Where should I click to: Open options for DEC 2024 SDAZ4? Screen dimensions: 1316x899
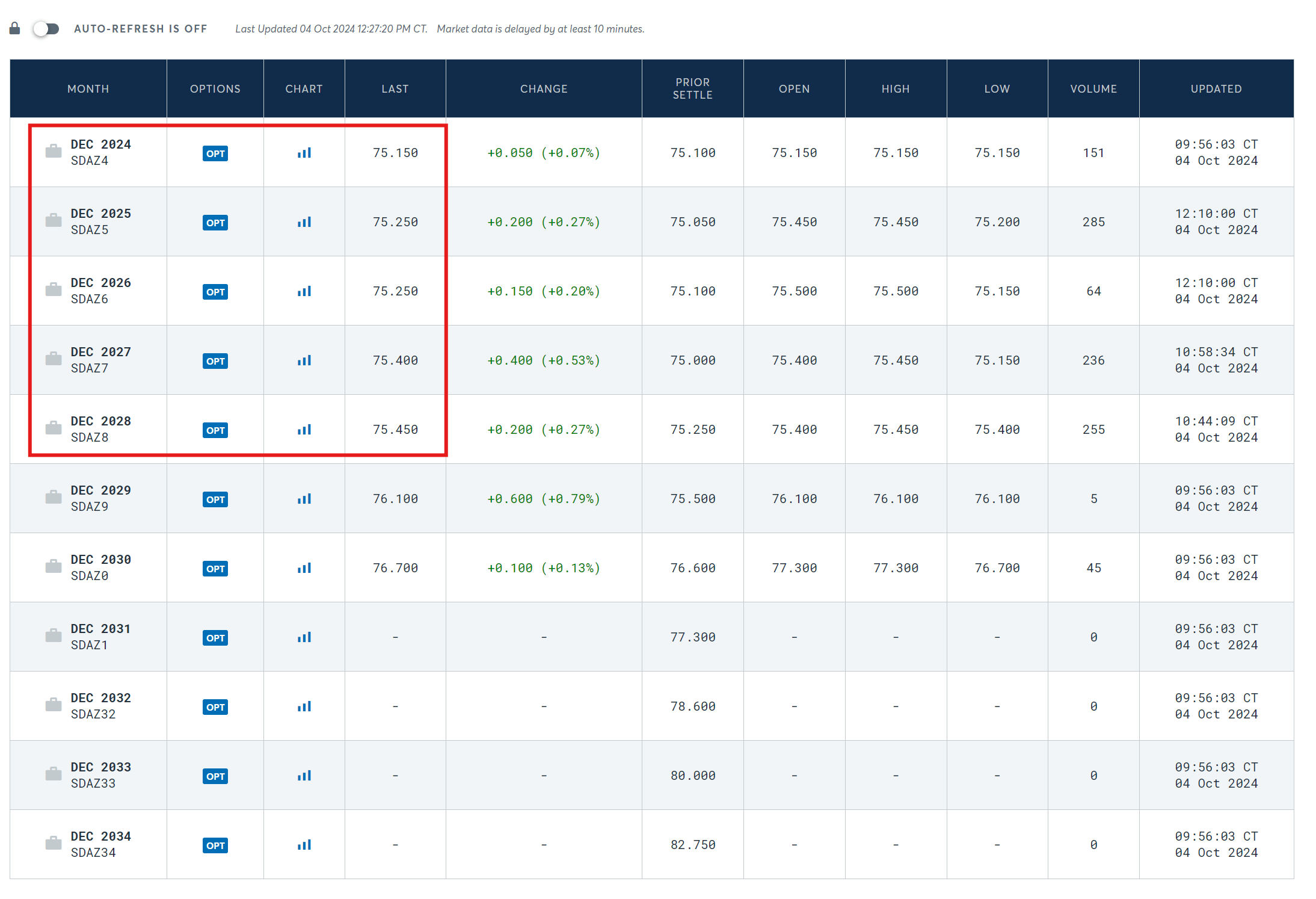click(x=215, y=153)
